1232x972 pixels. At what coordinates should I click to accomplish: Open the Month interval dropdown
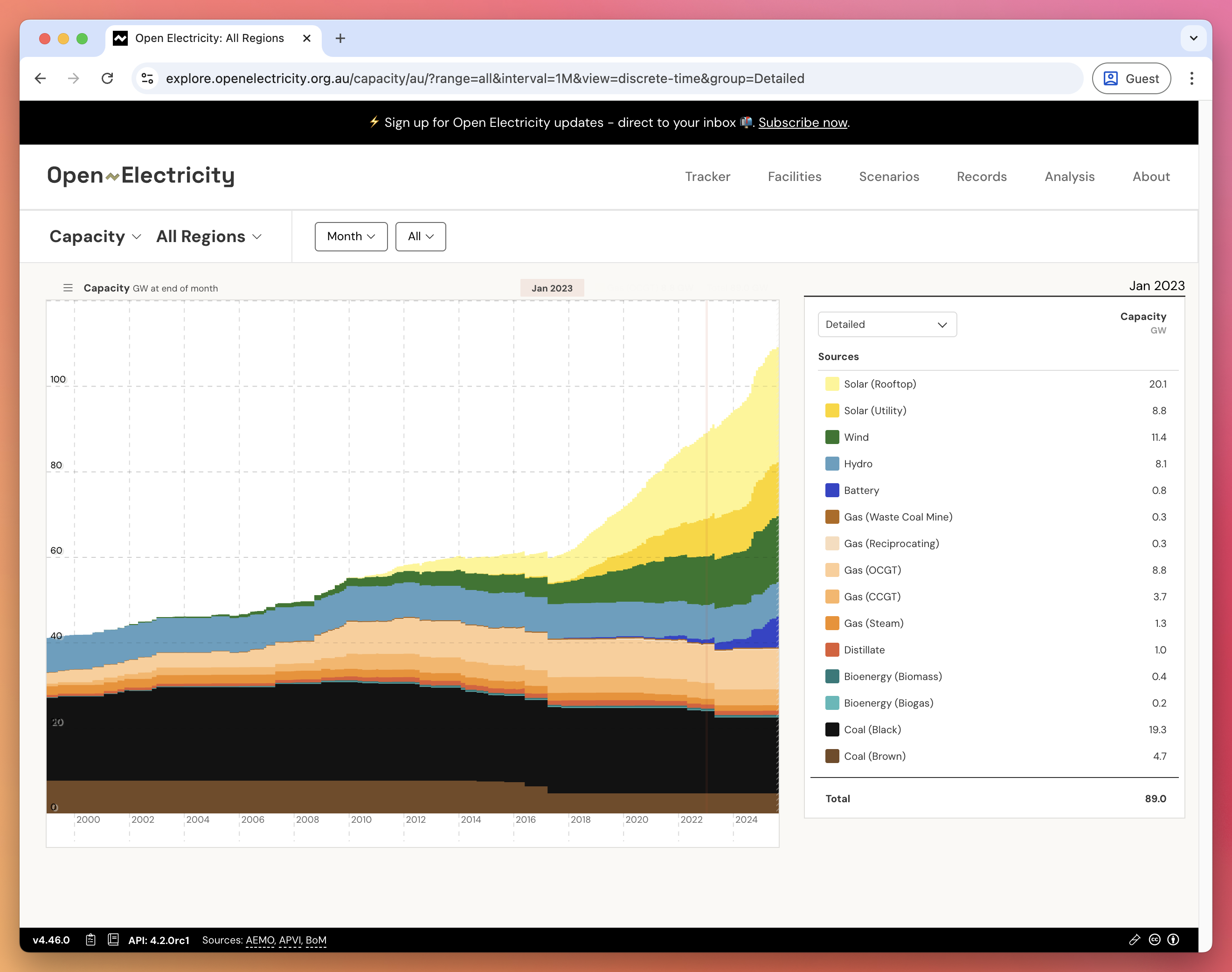click(351, 236)
